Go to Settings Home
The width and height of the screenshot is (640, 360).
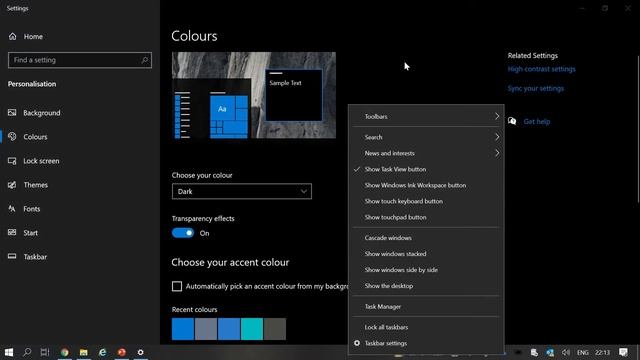coord(25,37)
